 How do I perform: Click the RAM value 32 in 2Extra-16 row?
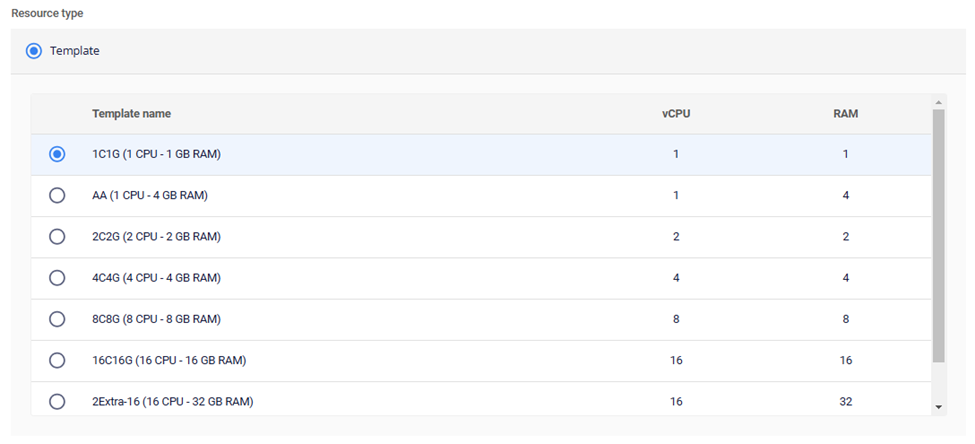(x=845, y=402)
